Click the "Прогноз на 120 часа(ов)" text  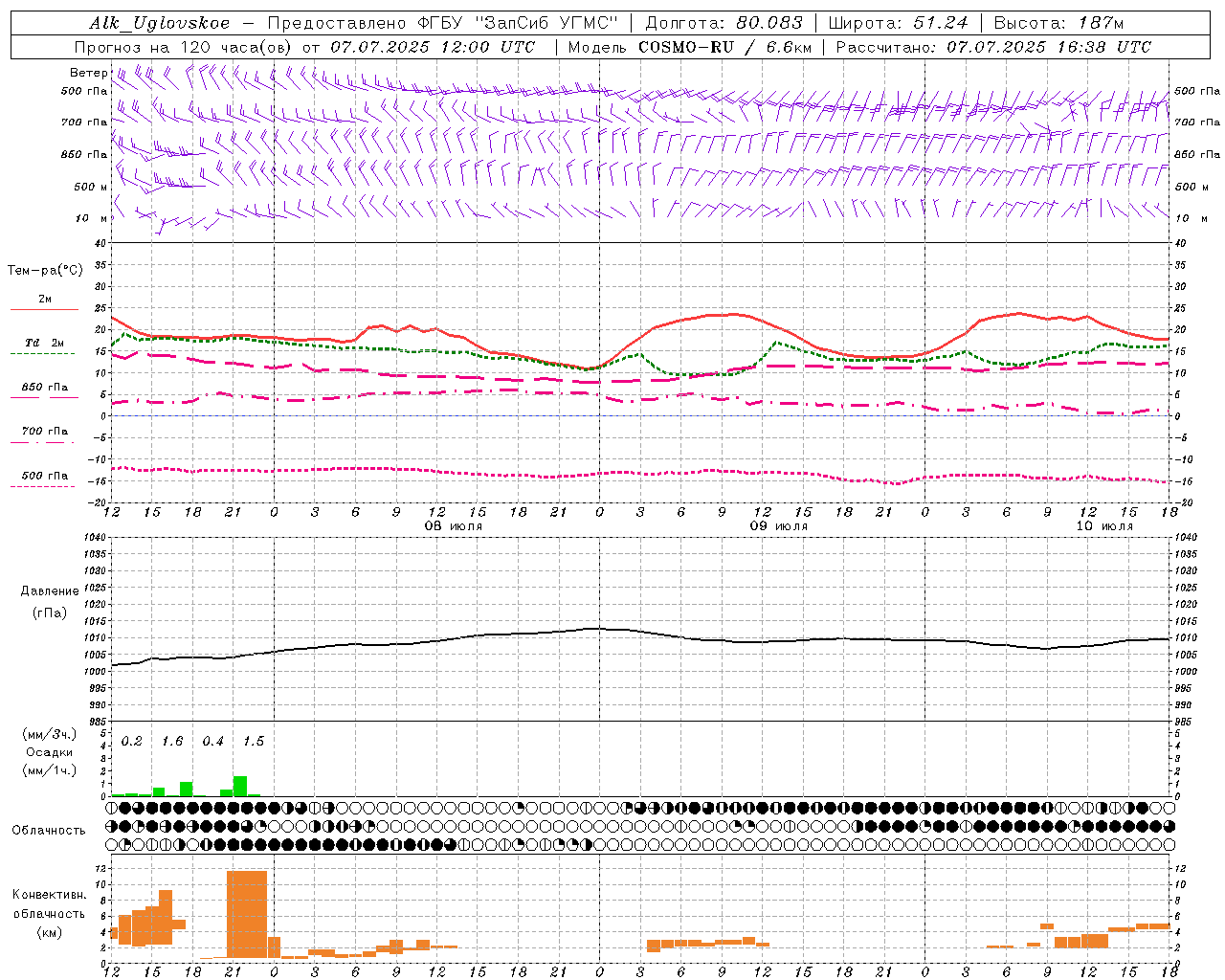coord(184,47)
